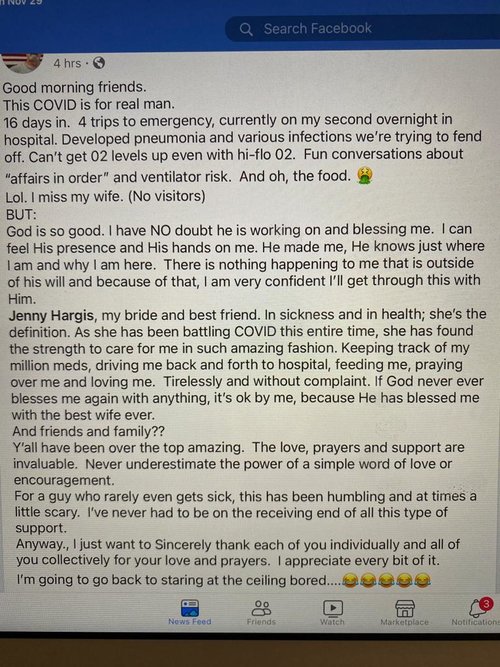This screenshot has width=500, height=667.
Task: Click the globe public-privacy icon
Action: tap(99, 63)
